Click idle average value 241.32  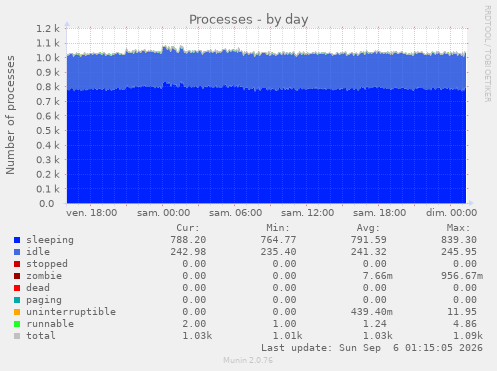coord(368,252)
